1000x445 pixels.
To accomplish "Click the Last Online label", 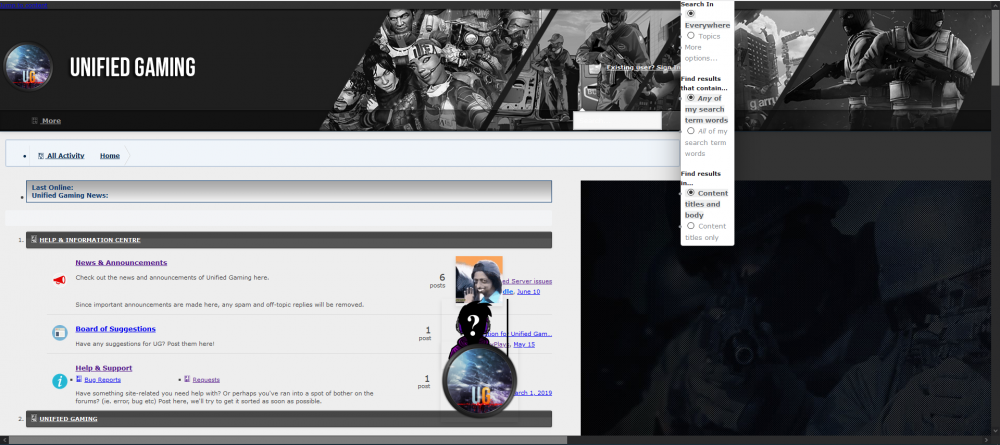I will pyautogui.click(x=53, y=187).
